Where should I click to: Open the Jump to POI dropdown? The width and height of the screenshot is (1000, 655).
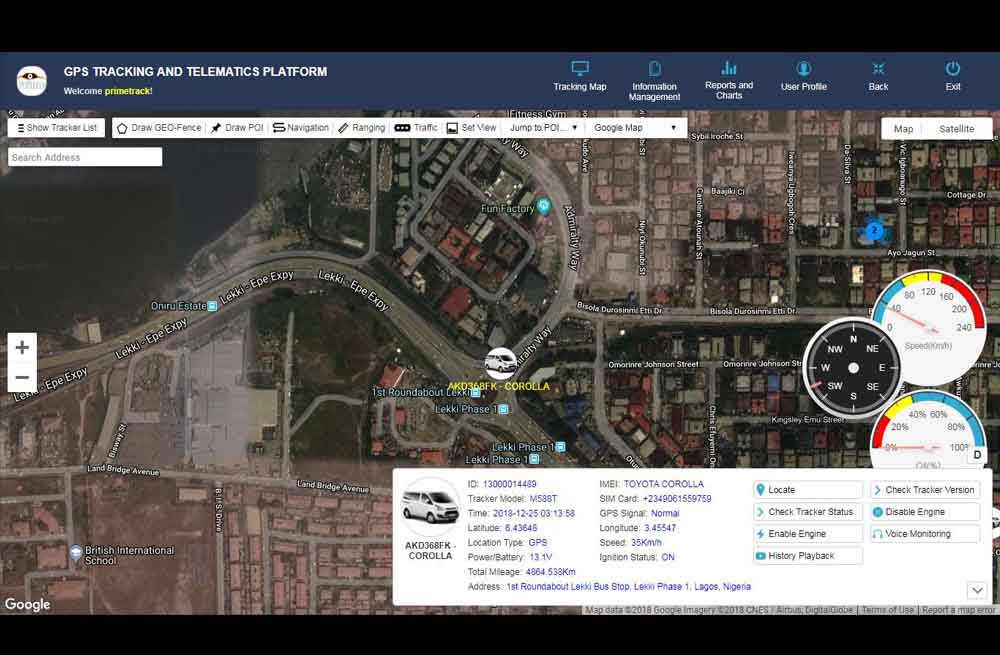544,128
